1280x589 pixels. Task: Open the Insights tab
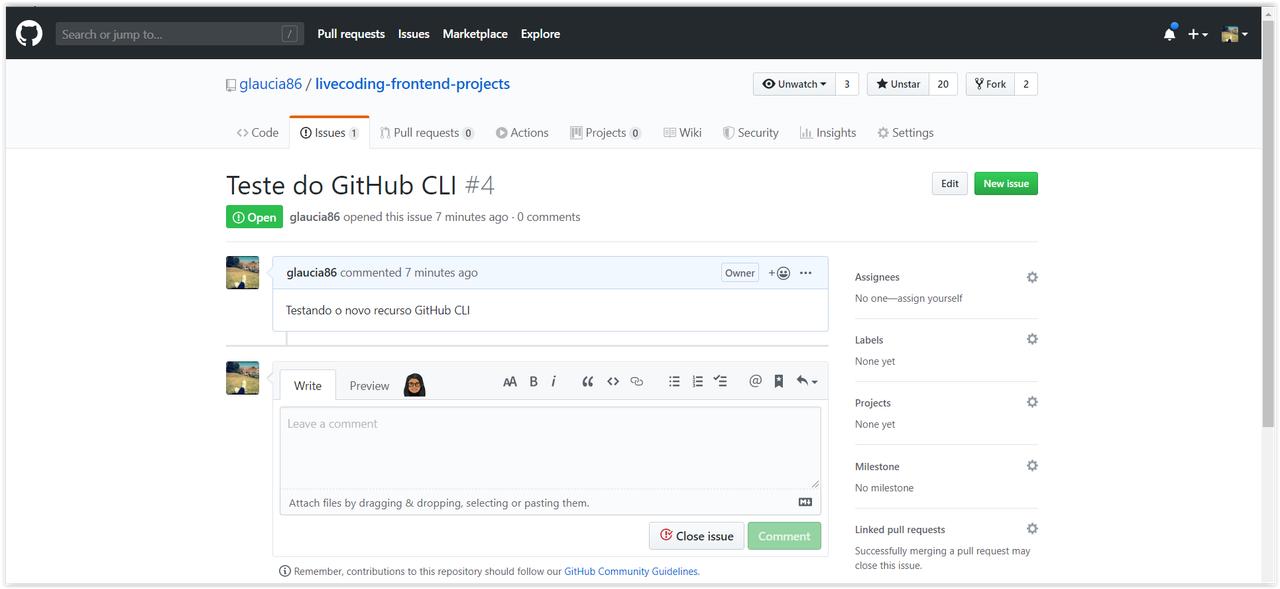click(x=828, y=132)
